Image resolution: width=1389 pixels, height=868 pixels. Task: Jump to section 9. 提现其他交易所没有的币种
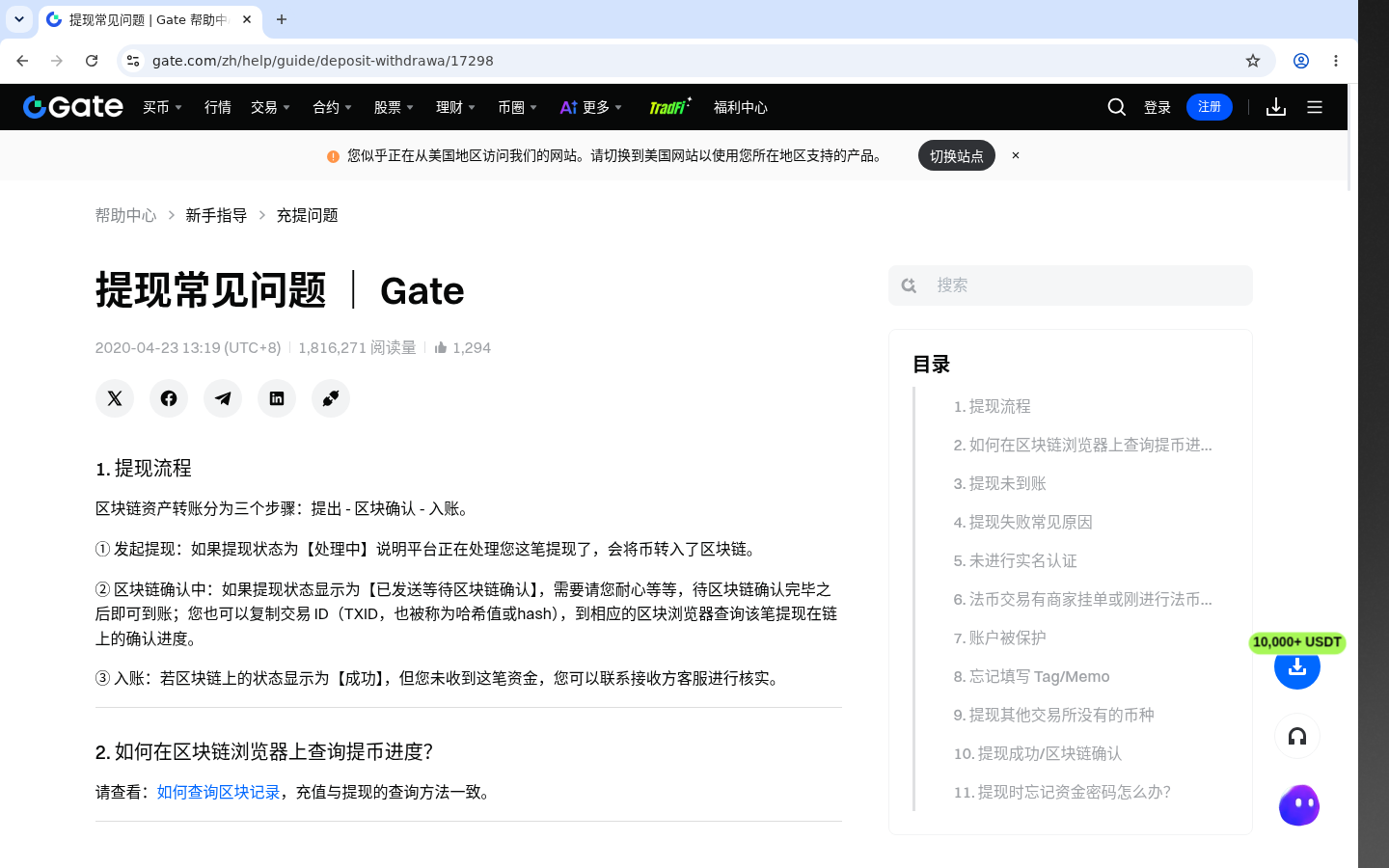(1053, 715)
